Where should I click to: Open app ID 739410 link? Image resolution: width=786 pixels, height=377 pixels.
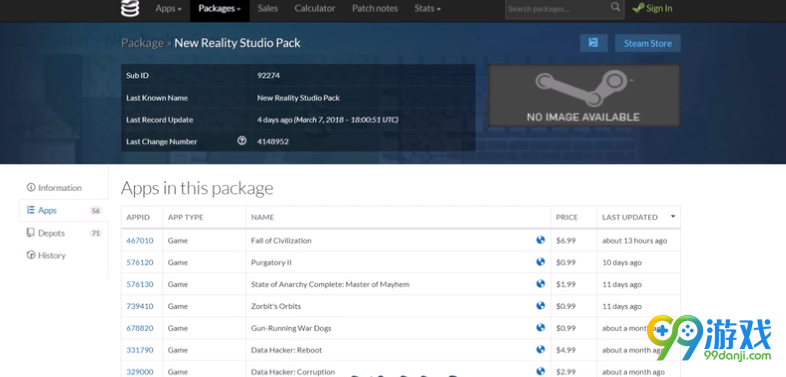click(140, 306)
